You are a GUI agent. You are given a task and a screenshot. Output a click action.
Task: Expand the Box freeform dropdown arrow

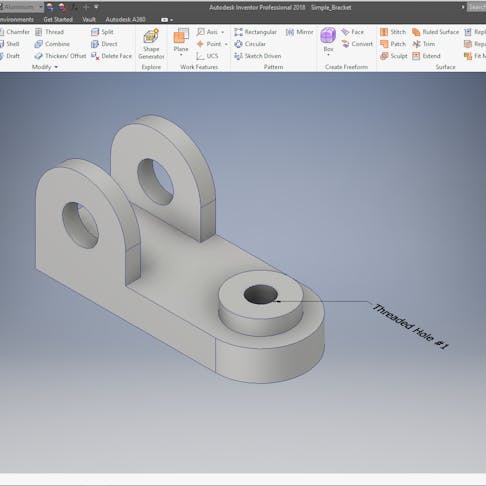(x=328, y=55)
